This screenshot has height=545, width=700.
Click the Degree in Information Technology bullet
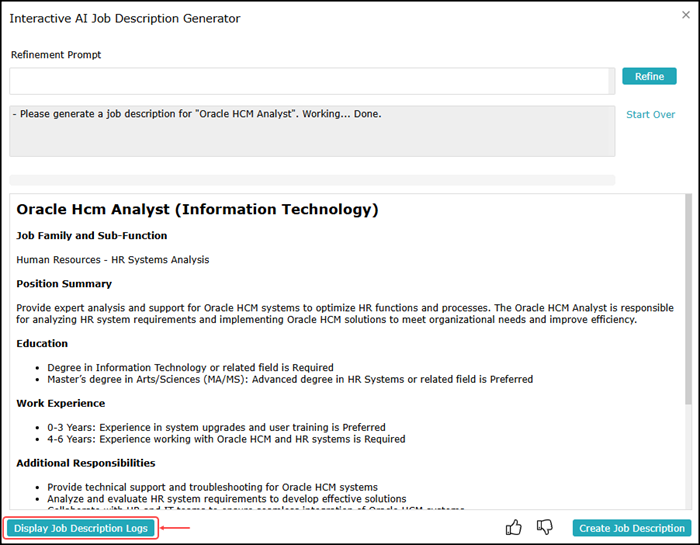190,367
